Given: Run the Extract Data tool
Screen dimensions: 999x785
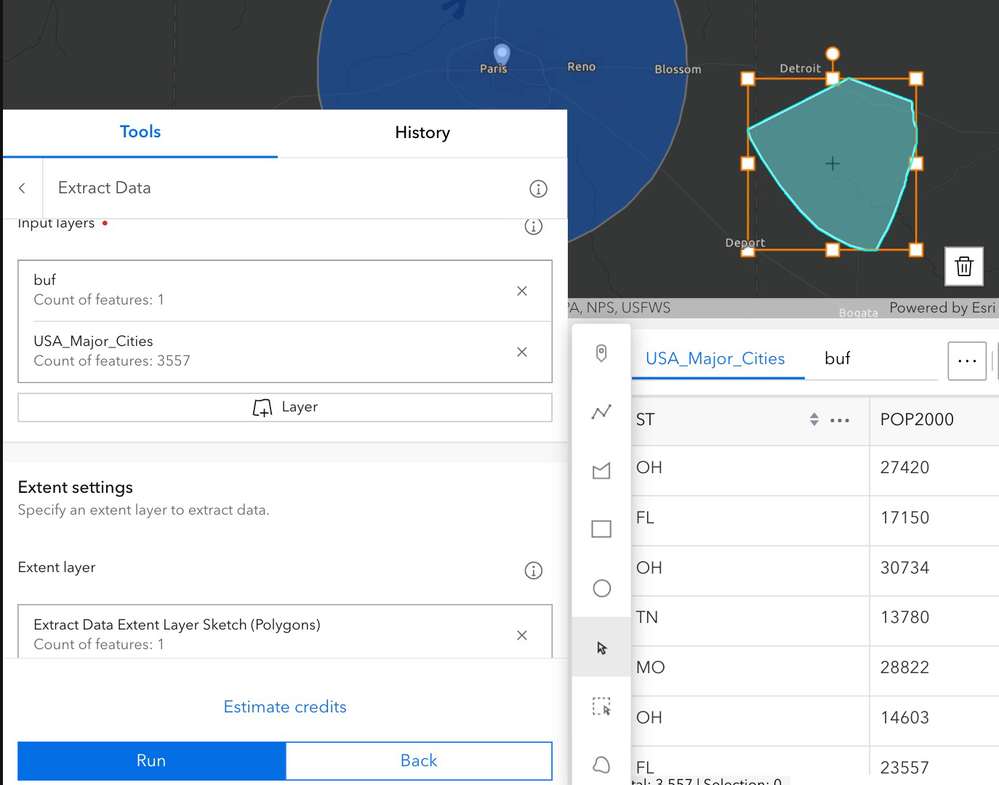Looking at the screenshot, I should (x=151, y=760).
